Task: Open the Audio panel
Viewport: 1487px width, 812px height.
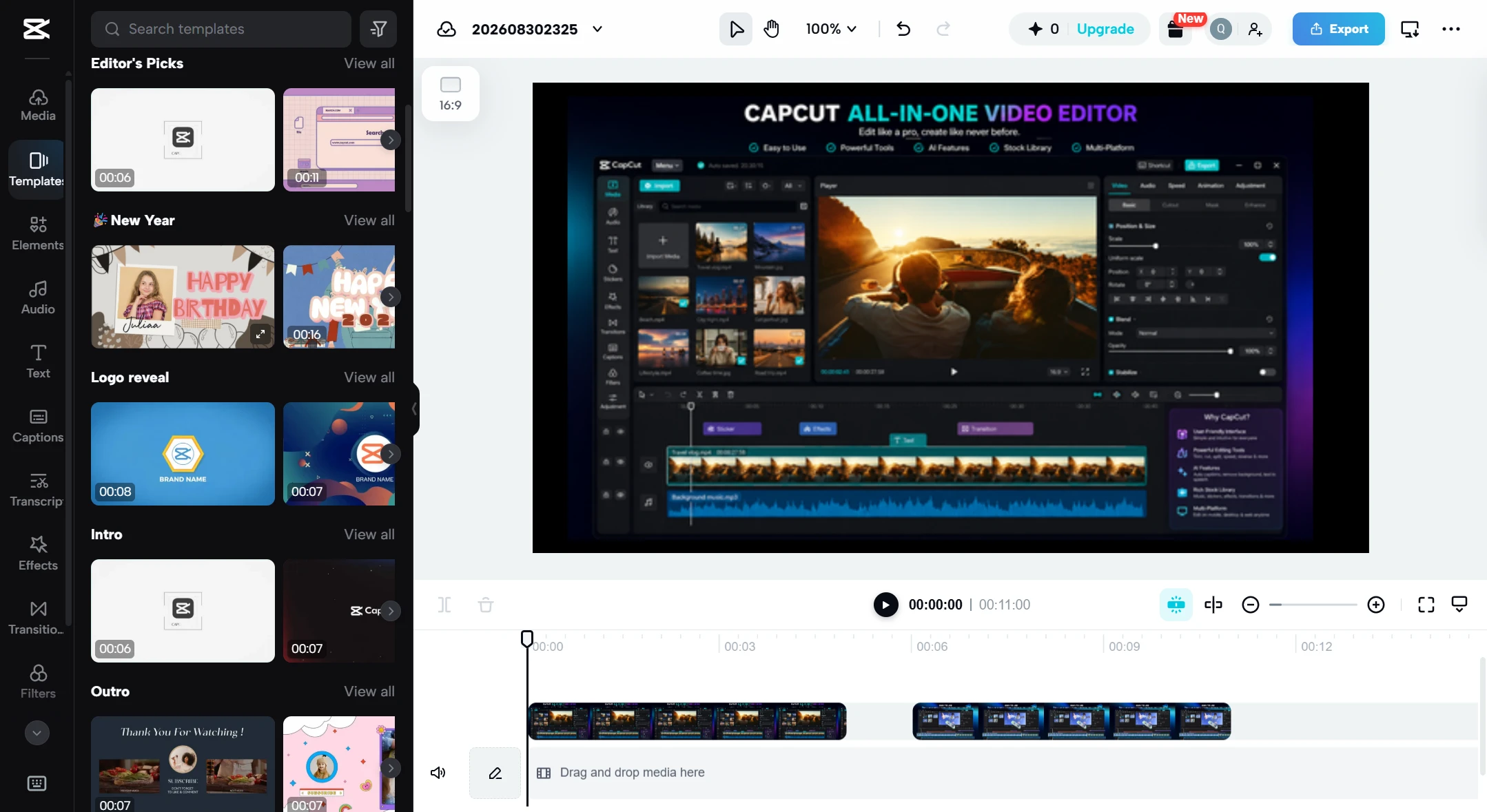Action: tap(38, 298)
